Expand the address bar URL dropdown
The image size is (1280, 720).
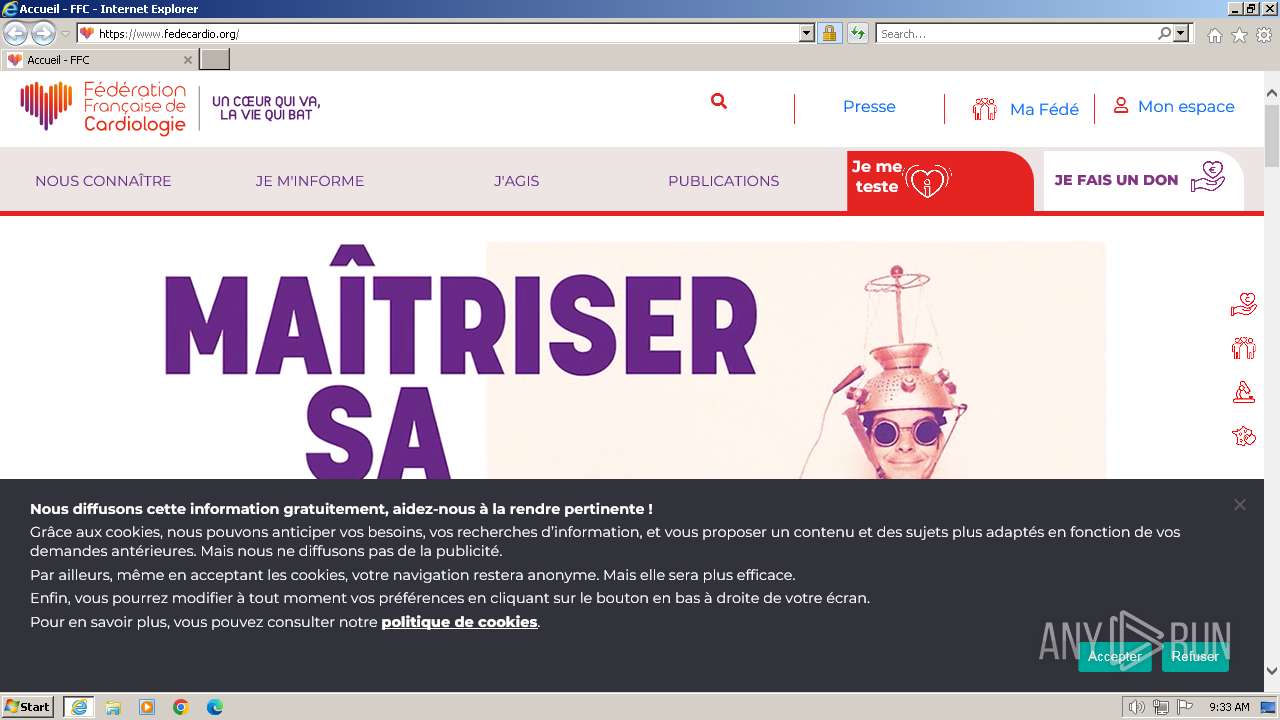pos(807,33)
